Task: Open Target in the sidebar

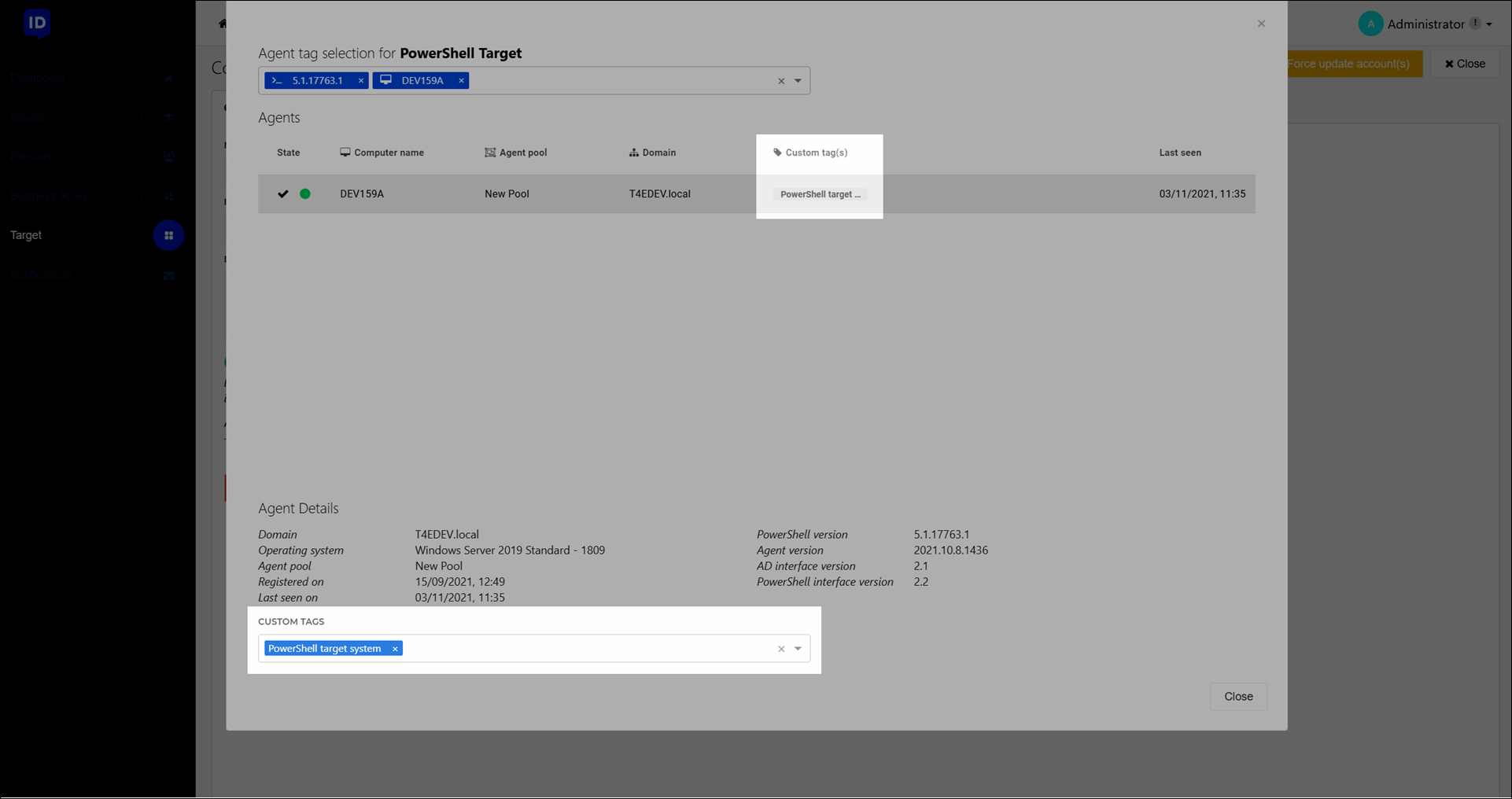Action: pos(26,235)
